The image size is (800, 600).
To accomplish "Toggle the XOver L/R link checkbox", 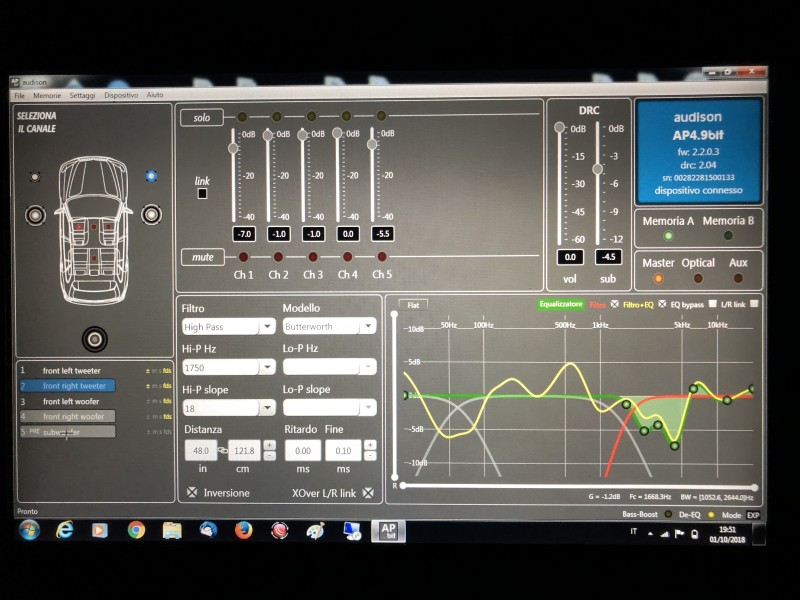I will pos(368,493).
